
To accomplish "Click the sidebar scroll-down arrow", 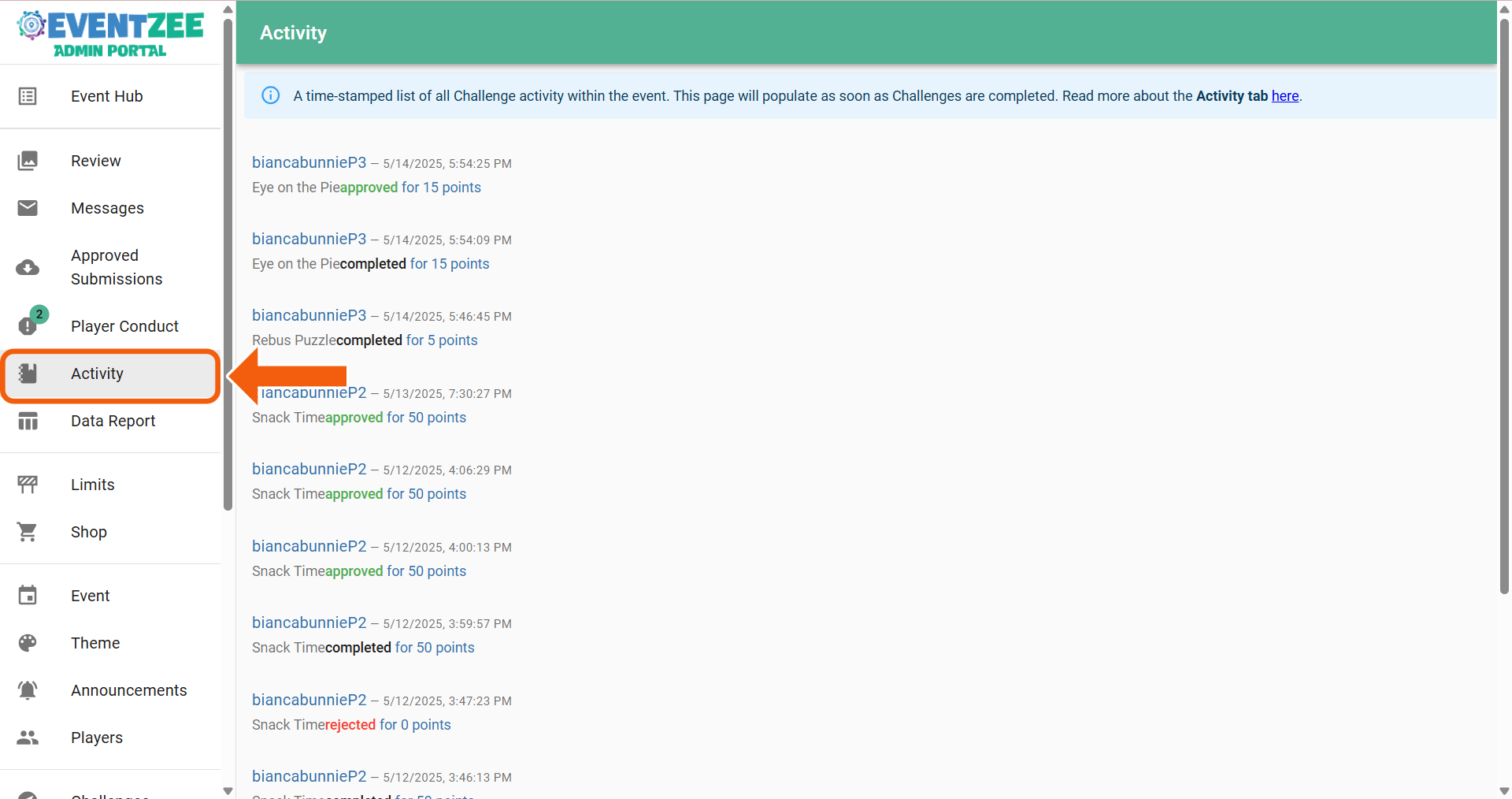I will (228, 791).
